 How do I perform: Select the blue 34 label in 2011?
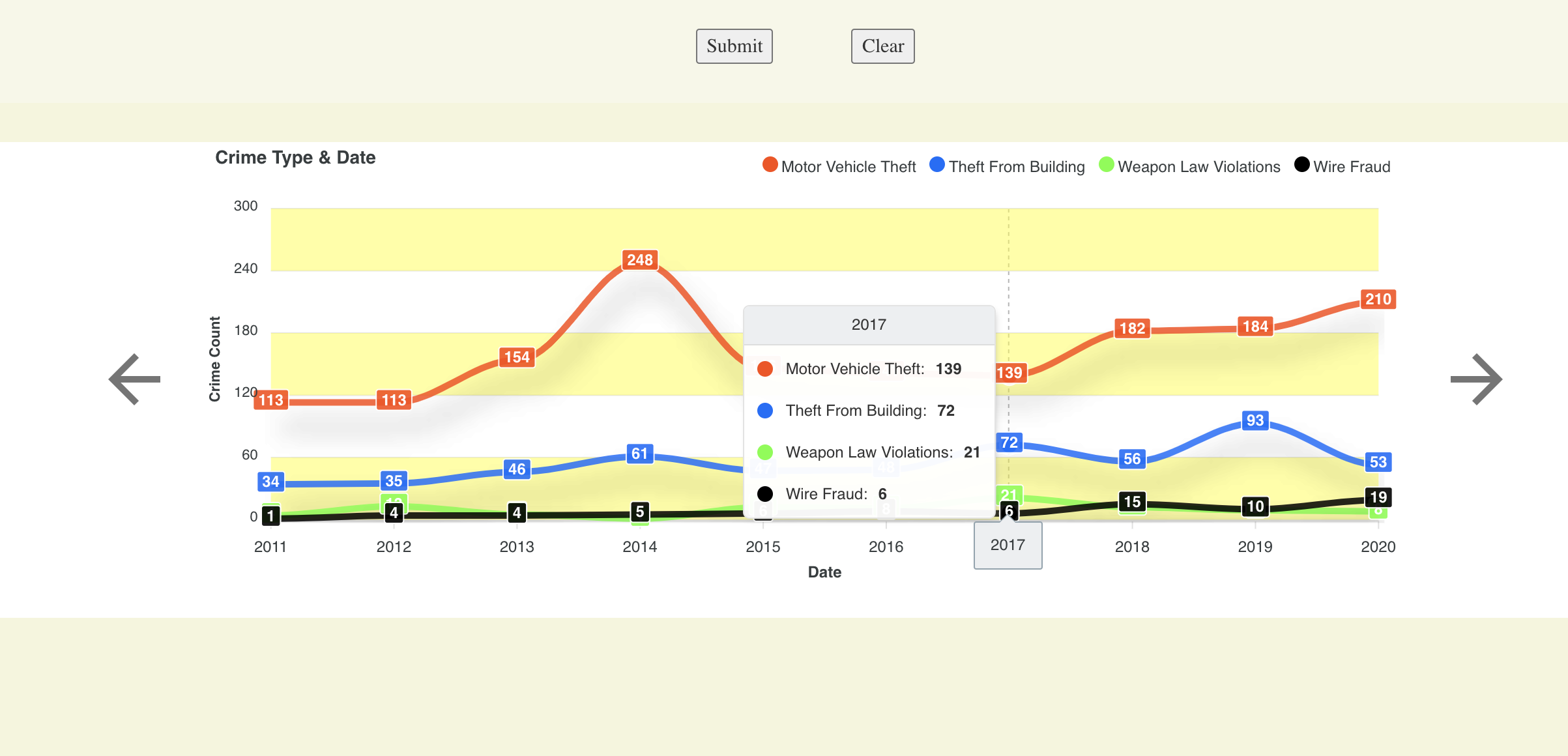pos(270,482)
